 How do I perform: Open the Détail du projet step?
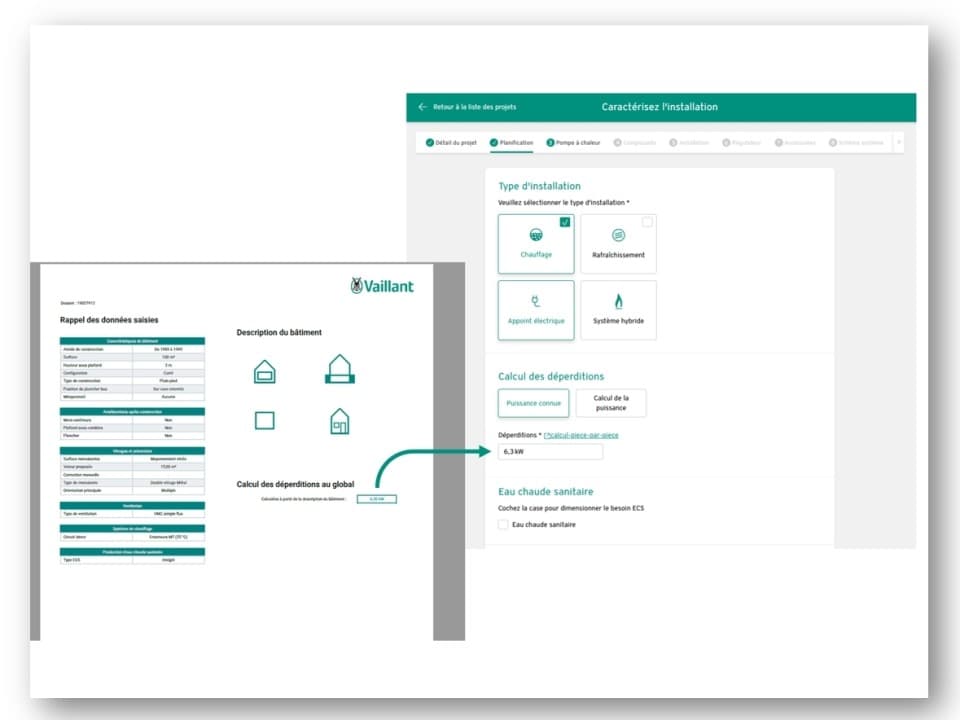point(453,143)
